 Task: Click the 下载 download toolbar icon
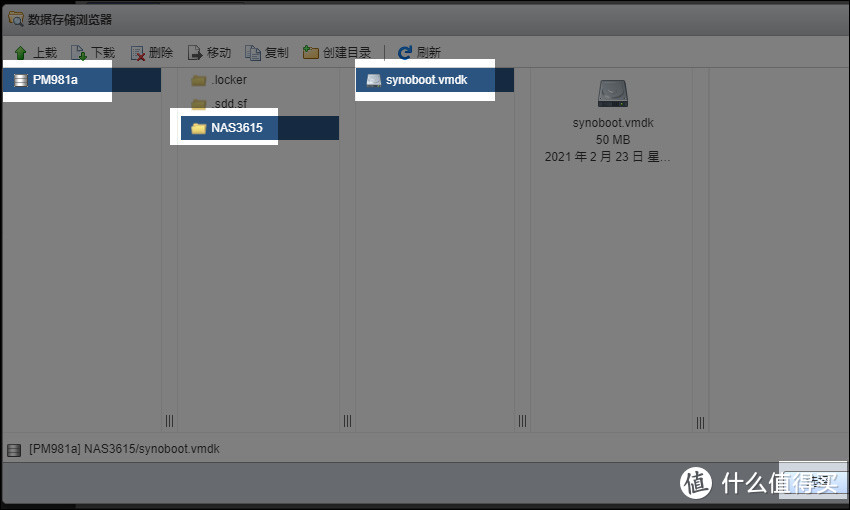click(78, 53)
